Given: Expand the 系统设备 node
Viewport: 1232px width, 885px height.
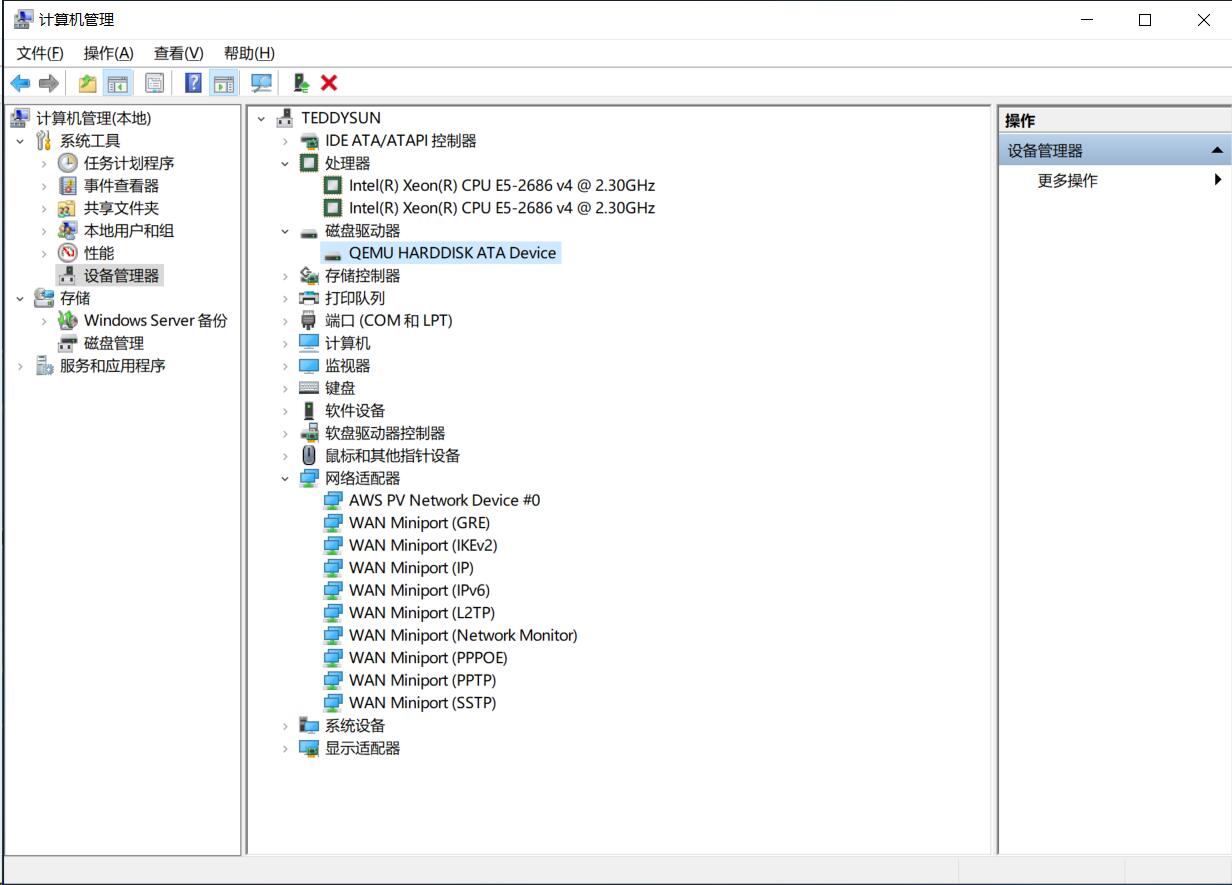Looking at the screenshot, I should point(285,726).
